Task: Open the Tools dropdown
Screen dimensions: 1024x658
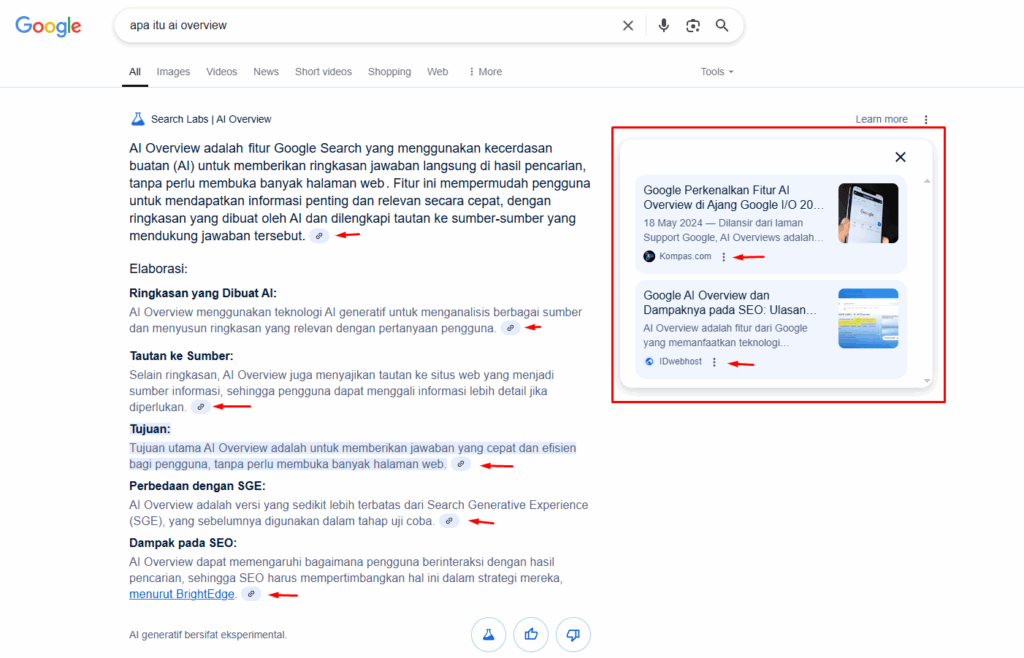Action: pyautogui.click(x=717, y=72)
